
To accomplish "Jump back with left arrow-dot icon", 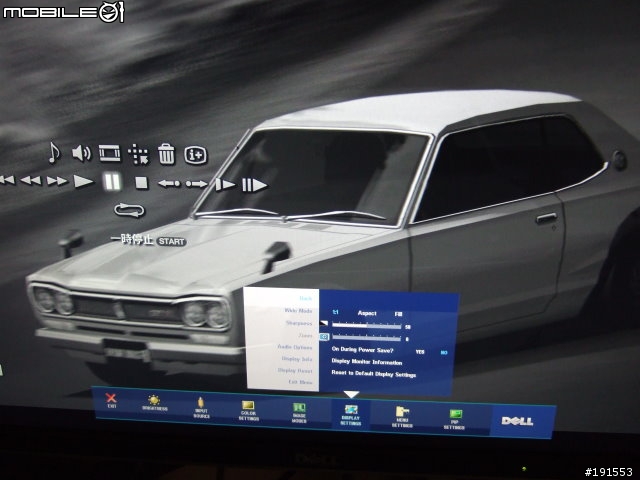I will (x=169, y=184).
